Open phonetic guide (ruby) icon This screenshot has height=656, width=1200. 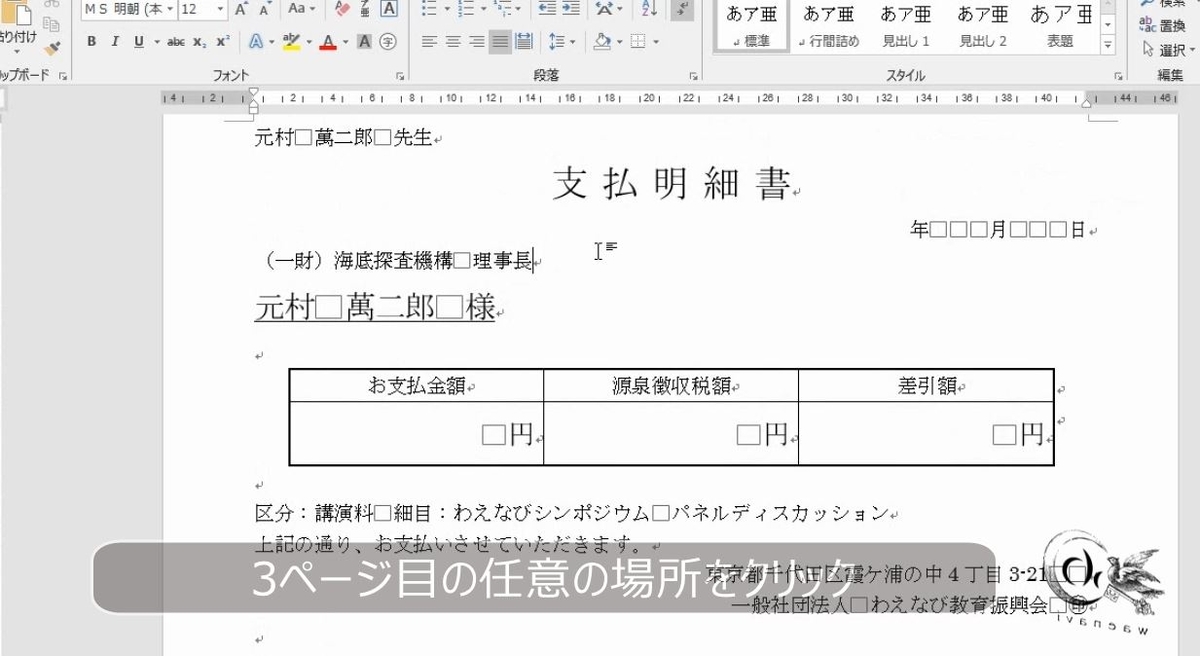(x=365, y=9)
